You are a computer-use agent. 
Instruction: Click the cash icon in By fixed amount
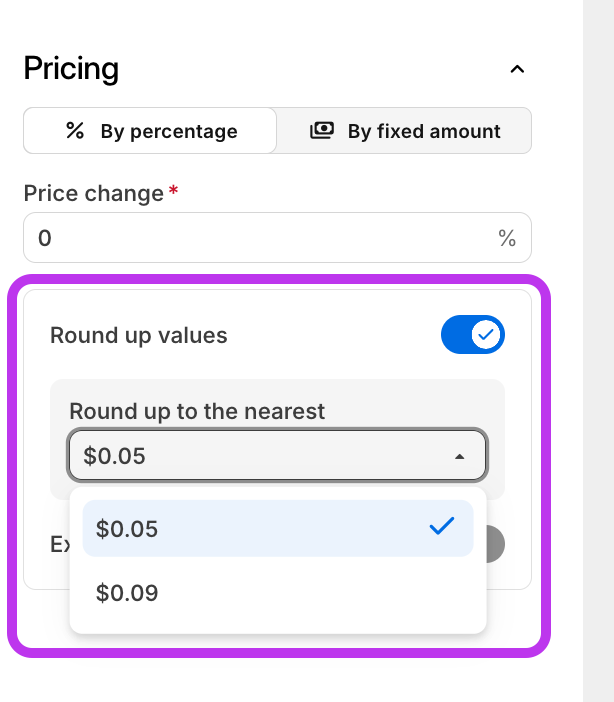point(321,131)
